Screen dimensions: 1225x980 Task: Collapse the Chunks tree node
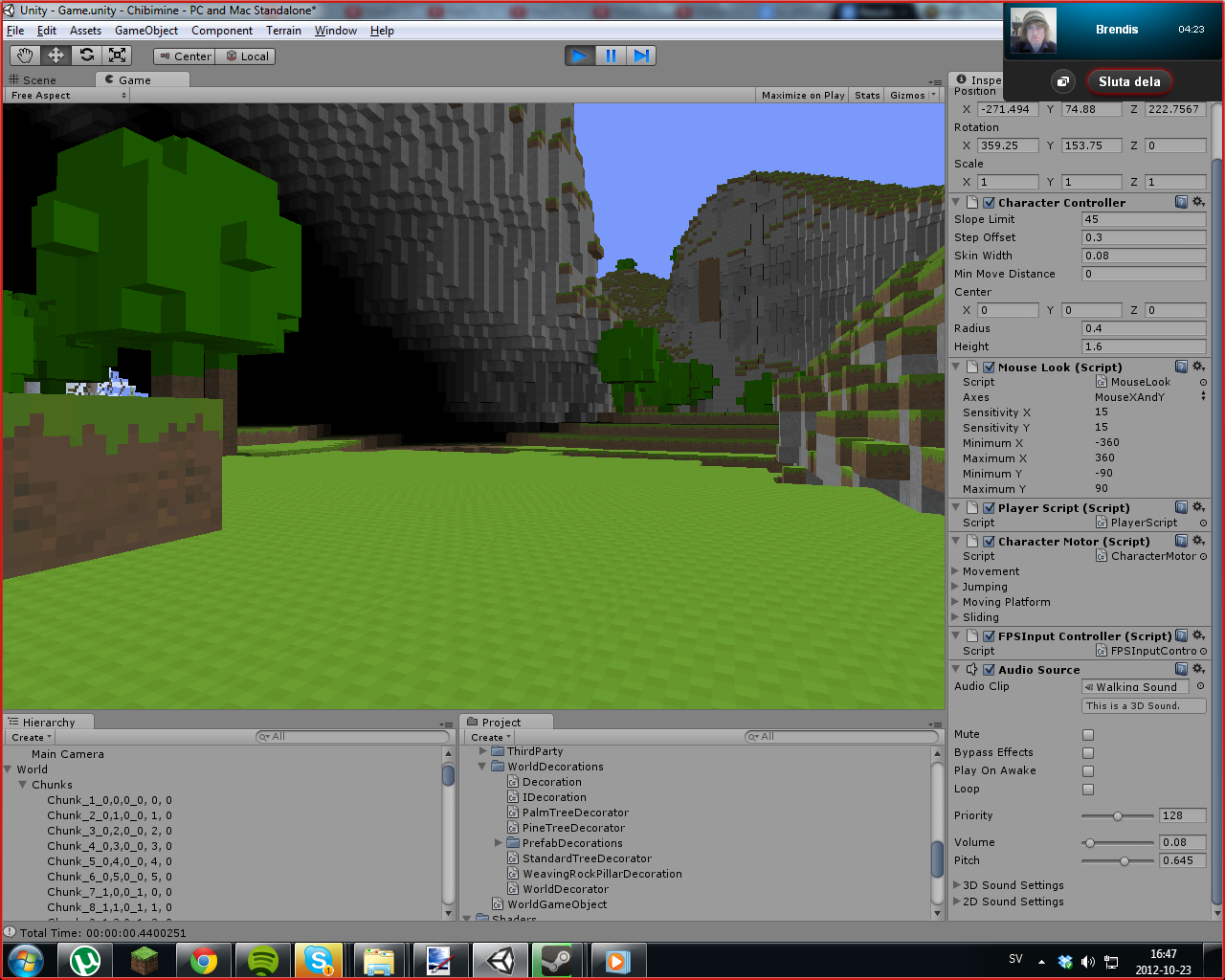[23, 785]
